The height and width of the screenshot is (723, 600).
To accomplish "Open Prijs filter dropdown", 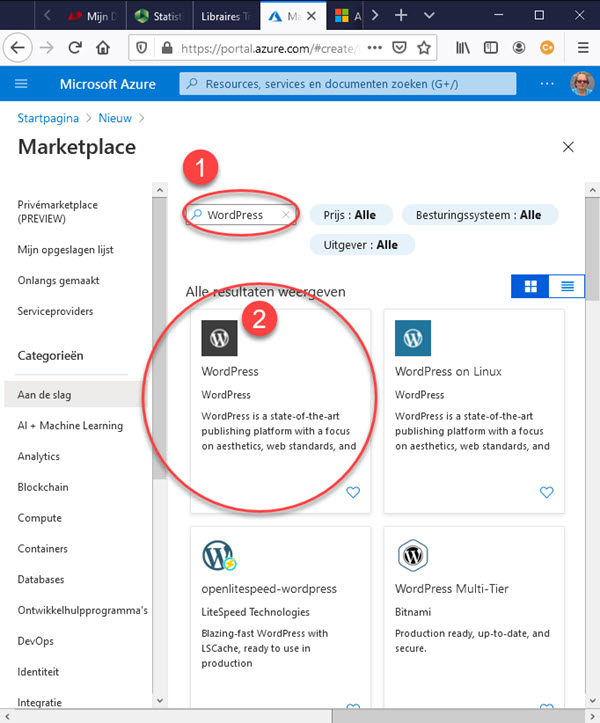I will coord(351,215).
